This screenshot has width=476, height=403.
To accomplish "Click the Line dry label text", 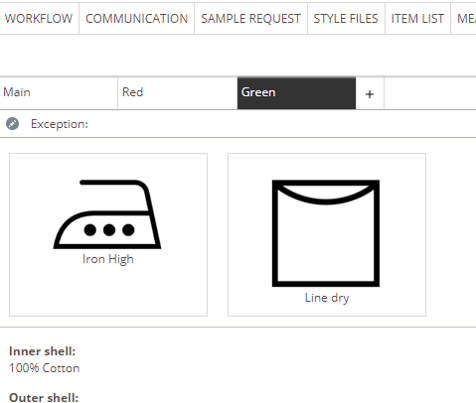I will pyautogui.click(x=327, y=298).
